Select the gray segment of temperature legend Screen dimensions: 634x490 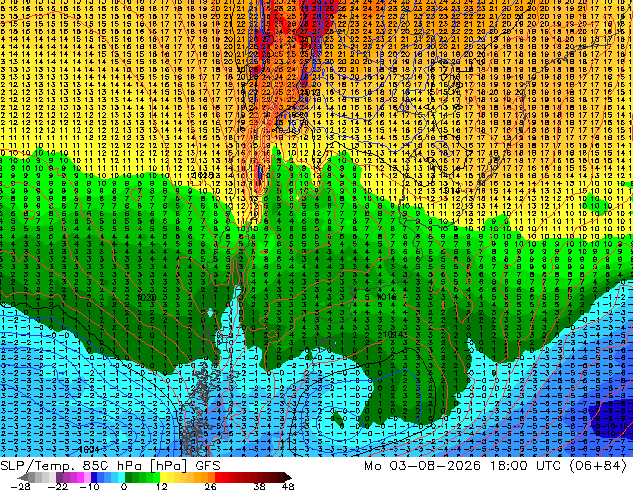click(x=39, y=477)
